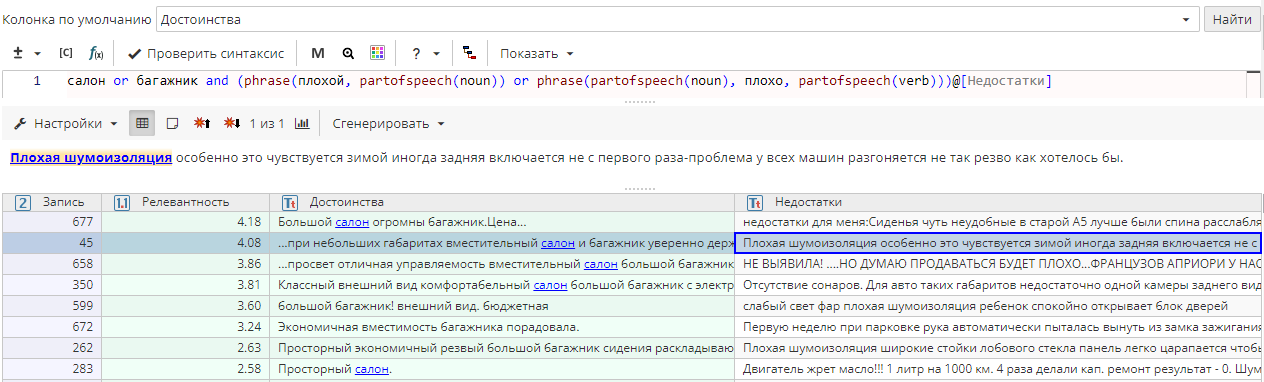Go to previous match with up-arrow star icon
The image size is (1264, 382).
(201, 124)
